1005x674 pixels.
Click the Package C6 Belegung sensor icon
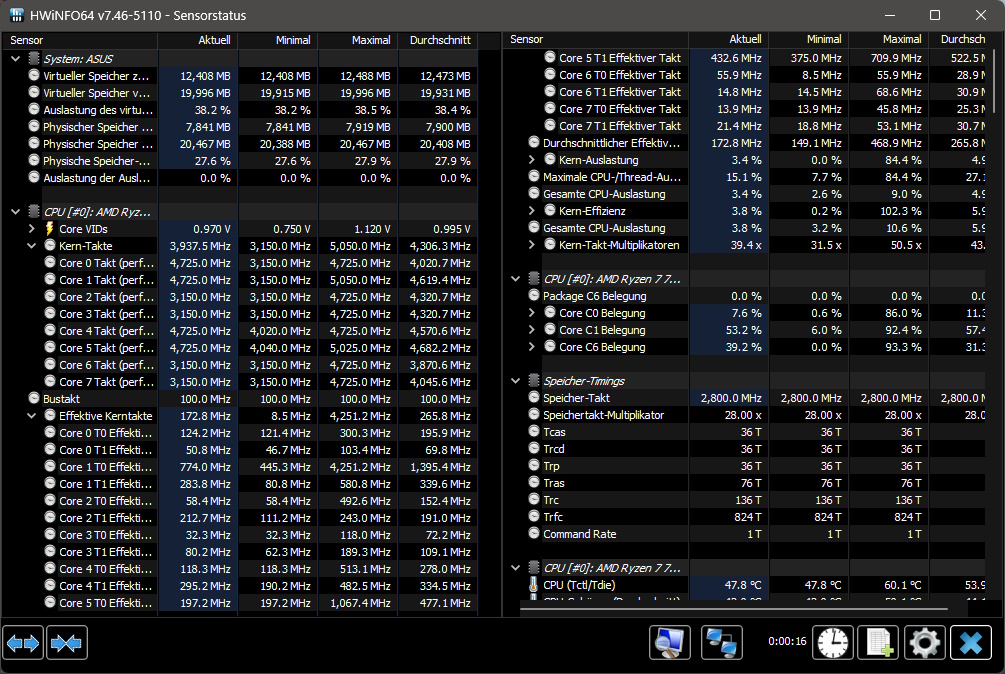534,295
